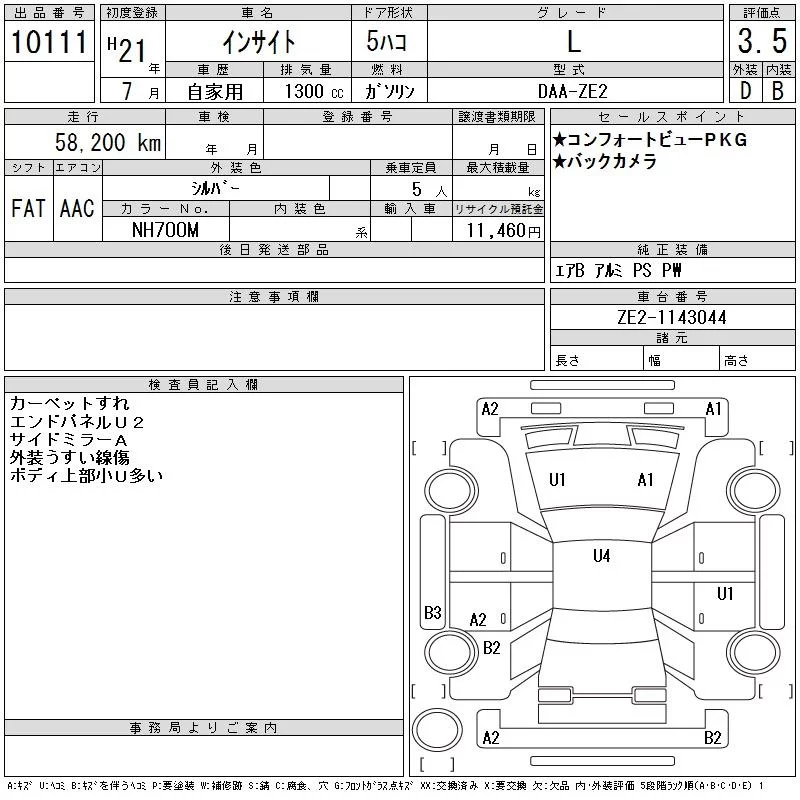Select the car name インサイト
The image size is (800, 800).
[259, 42]
